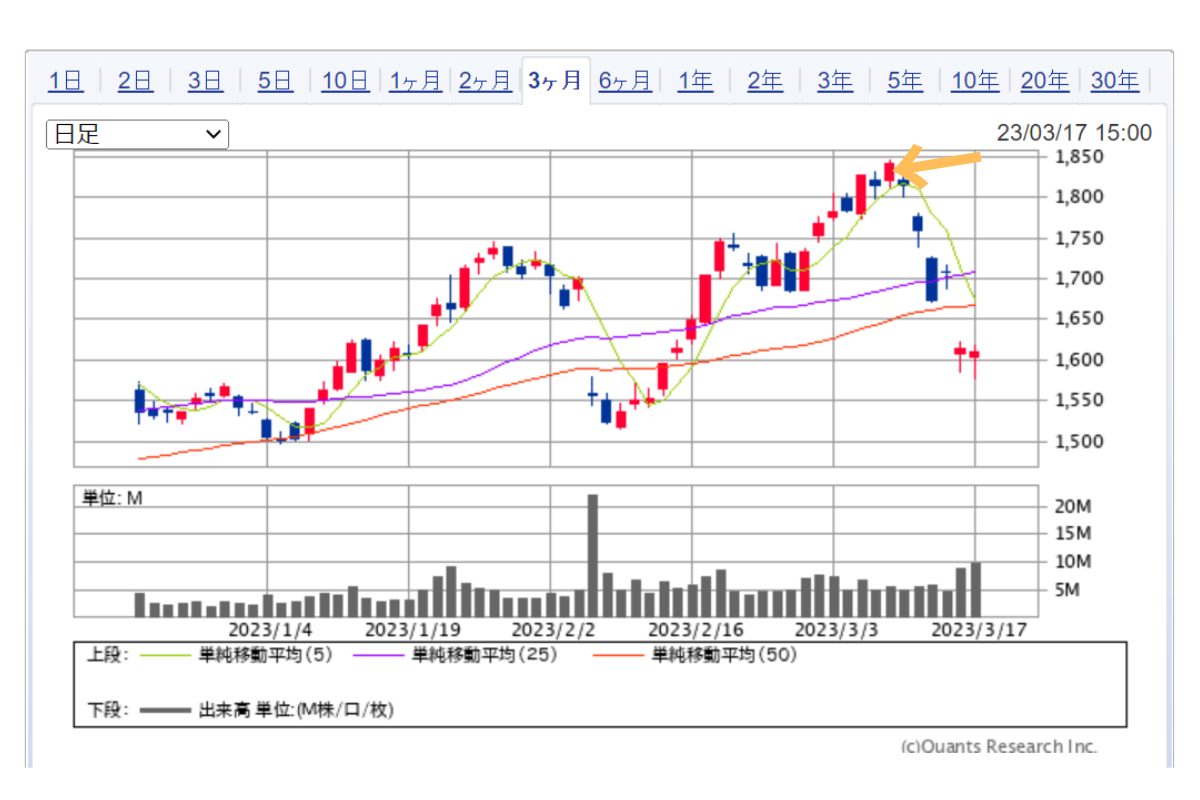Image resolution: width=1200 pixels, height=800 pixels.
Task: Switch to 6ヶ月 chart view
Action: coord(625,81)
